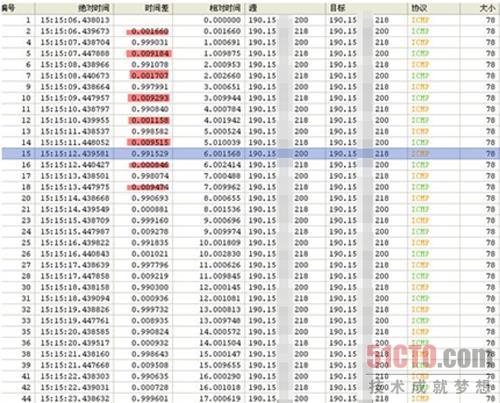
Task: Click relative time 5.010039 cell
Action: click(x=222, y=143)
